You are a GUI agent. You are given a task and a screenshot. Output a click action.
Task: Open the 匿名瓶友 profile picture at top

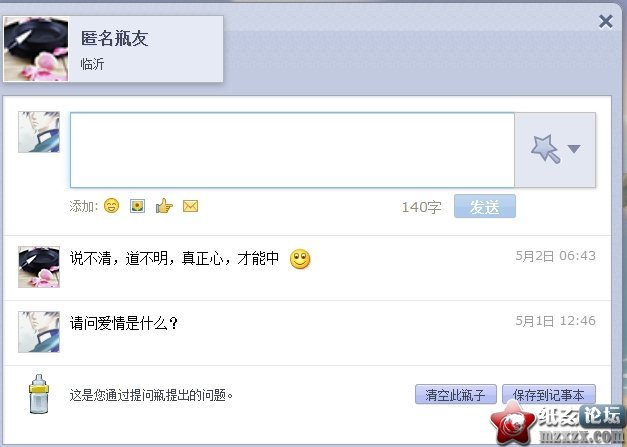click(36, 49)
